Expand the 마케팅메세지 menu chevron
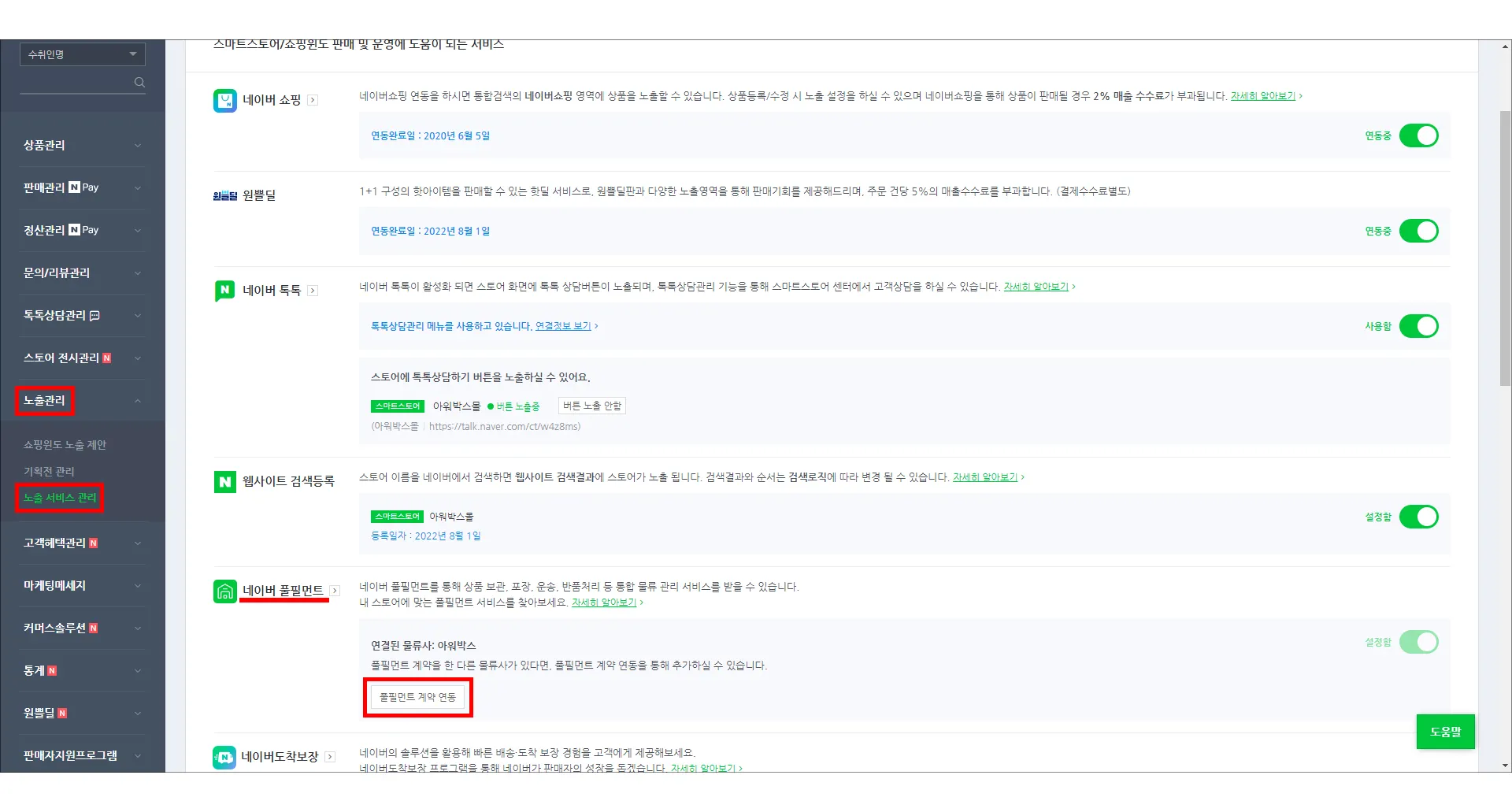This screenshot has height=812, width=1512. click(138, 586)
